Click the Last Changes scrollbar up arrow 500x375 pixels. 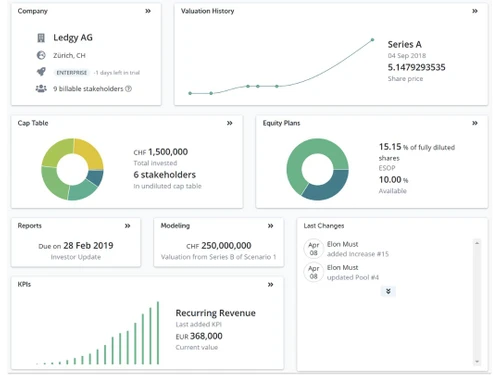pyautogui.click(x=477, y=243)
